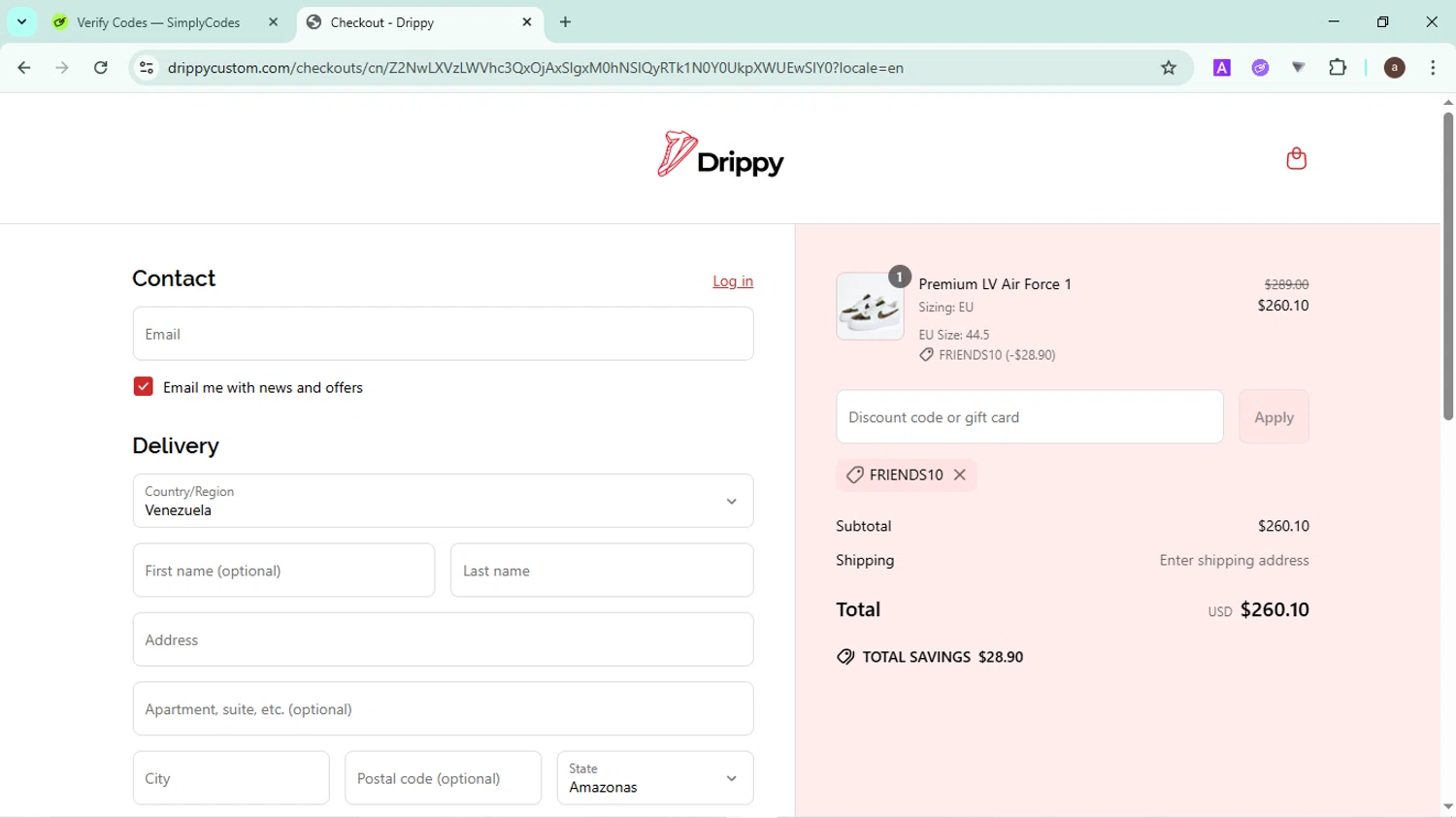Remove the FRIENDS10 discount code

pyautogui.click(x=959, y=474)
